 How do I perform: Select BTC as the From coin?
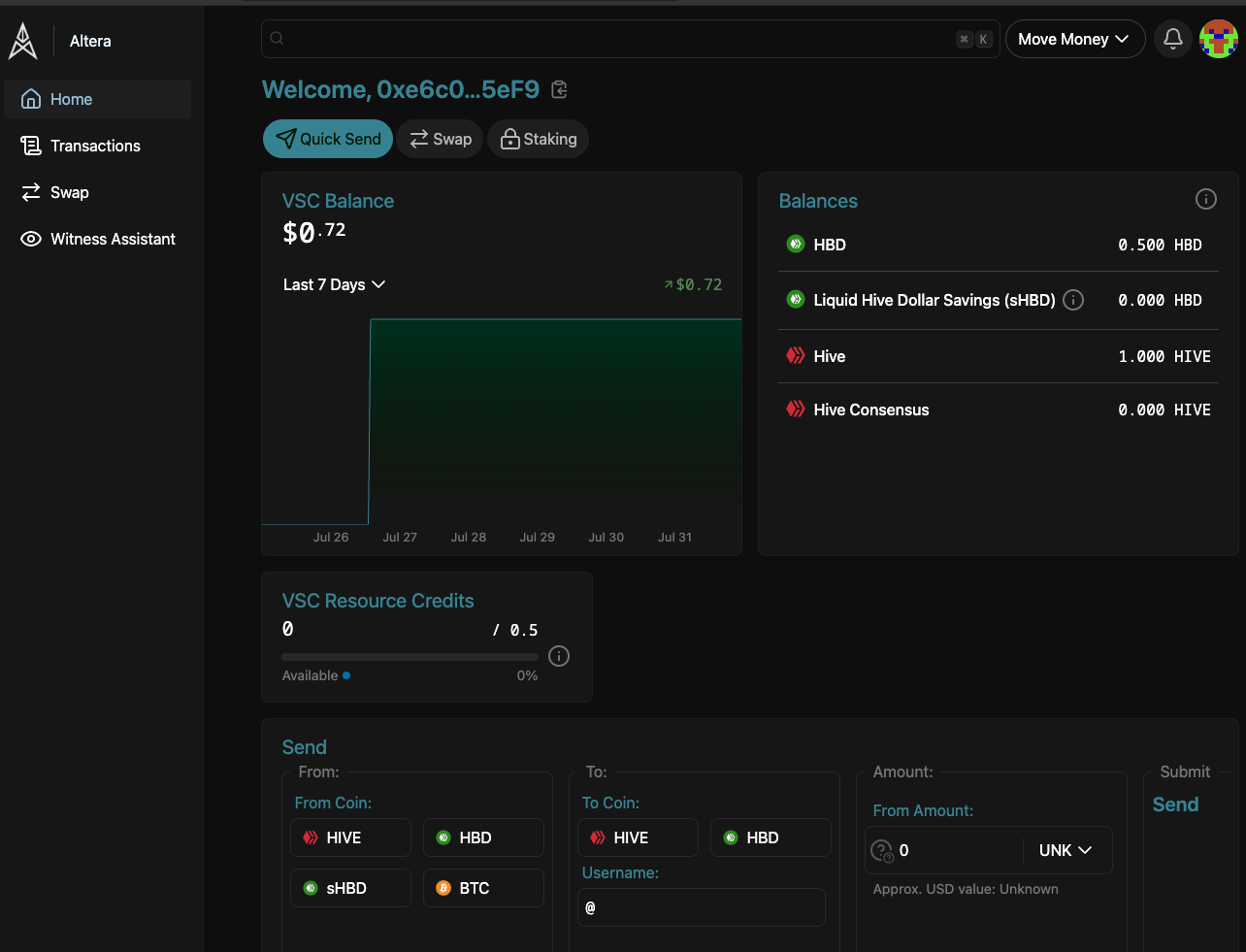pos(483,888)
